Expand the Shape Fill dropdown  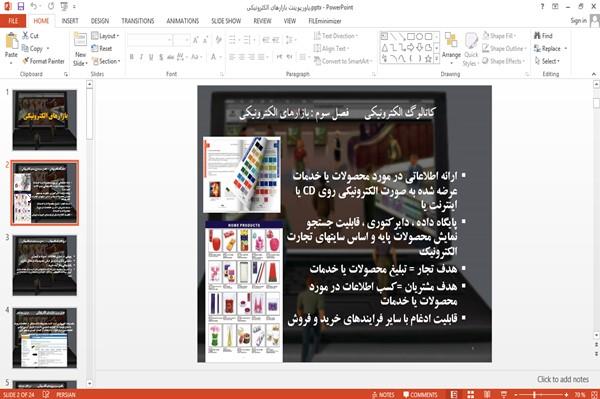pos(499,36)
